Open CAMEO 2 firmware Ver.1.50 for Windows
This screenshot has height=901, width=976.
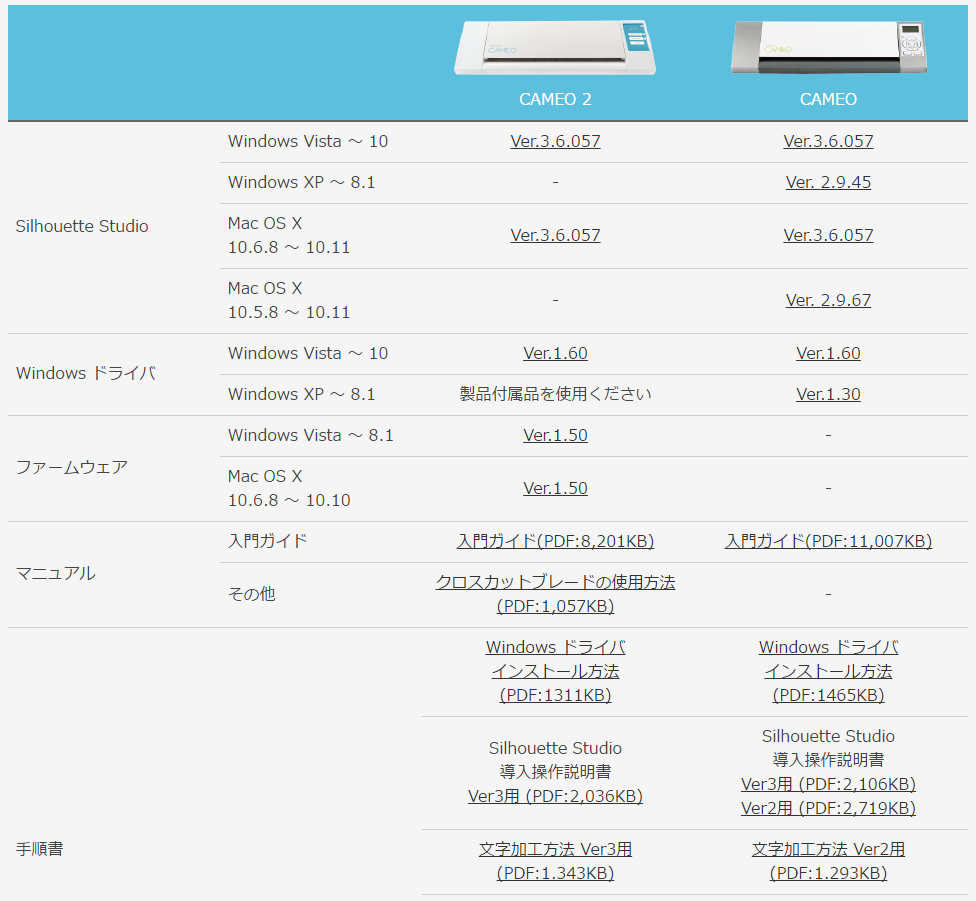point(555,436)
